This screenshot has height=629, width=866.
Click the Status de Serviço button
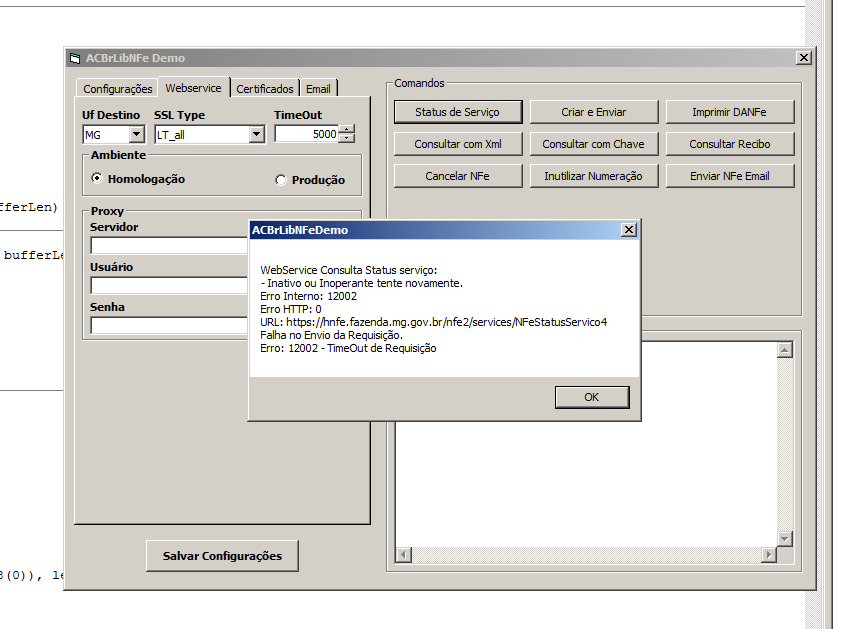pyautogui.click(x=458, y=112)
